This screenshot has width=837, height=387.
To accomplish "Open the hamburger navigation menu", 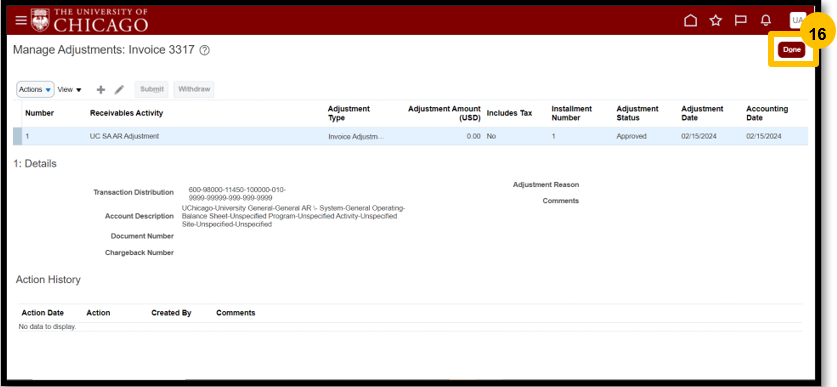I will pos(21,21).
